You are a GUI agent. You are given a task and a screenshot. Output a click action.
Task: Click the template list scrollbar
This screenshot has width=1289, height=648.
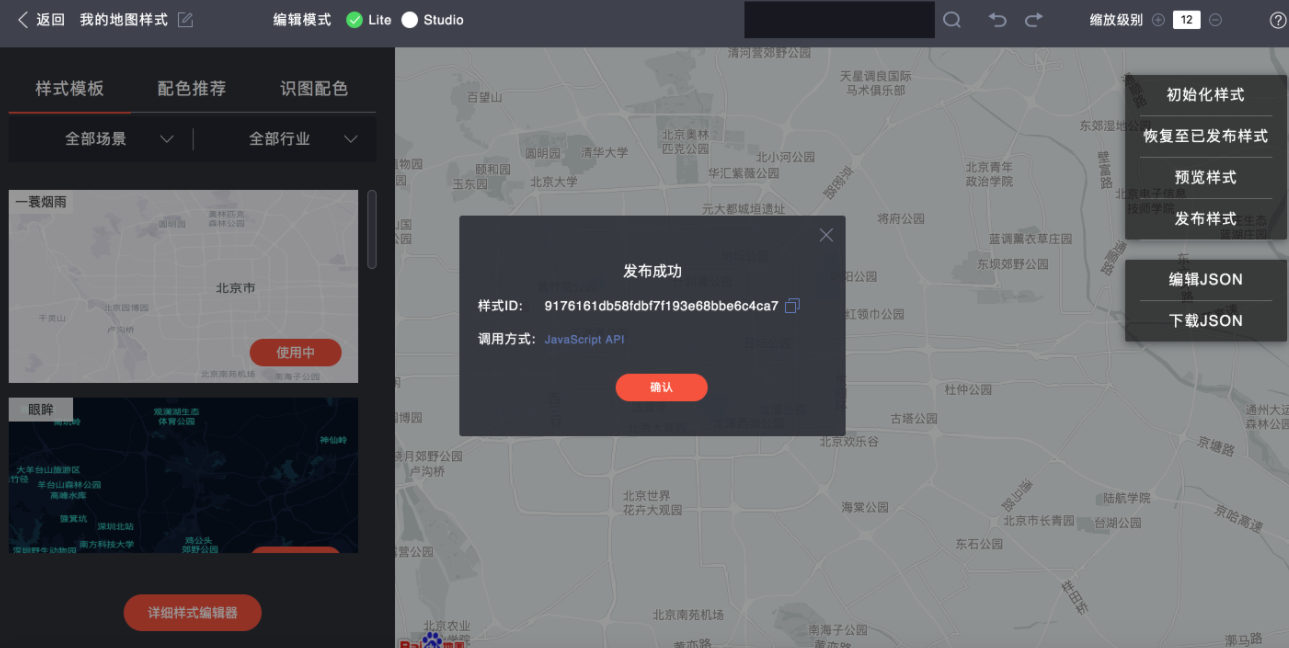coord(372,229)
